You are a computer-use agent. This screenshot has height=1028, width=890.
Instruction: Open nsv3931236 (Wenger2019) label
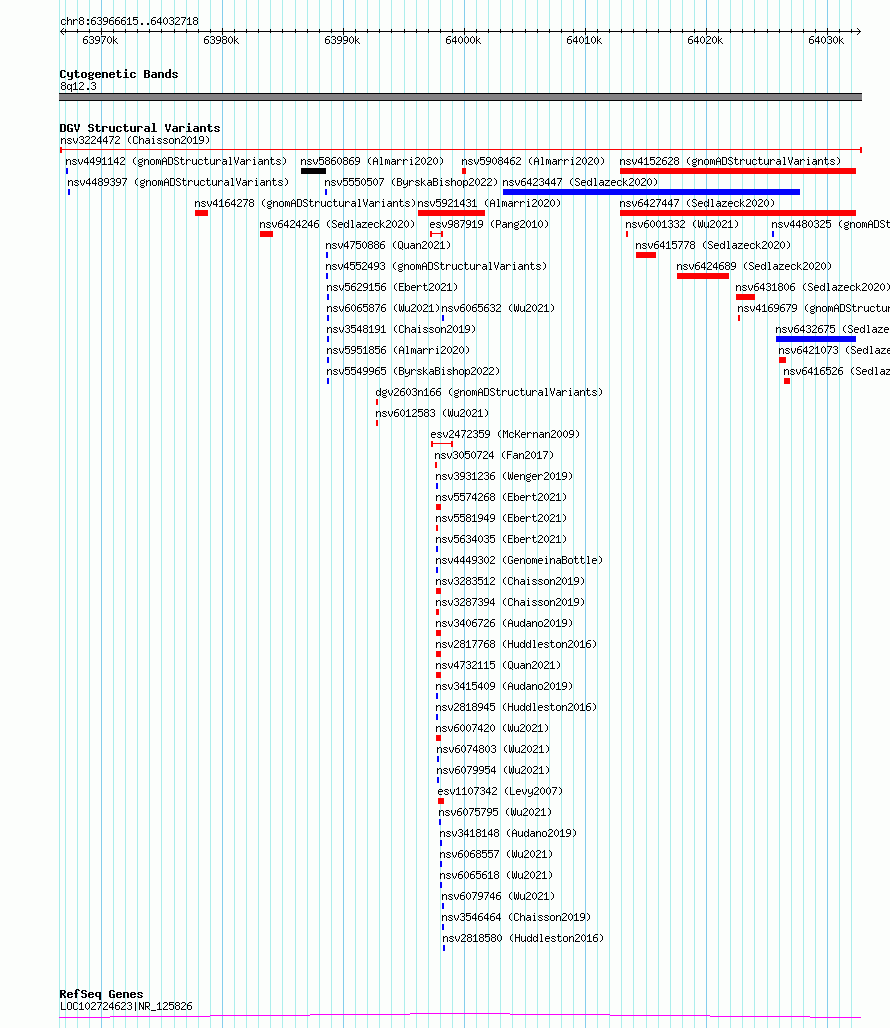click(504, 476)
